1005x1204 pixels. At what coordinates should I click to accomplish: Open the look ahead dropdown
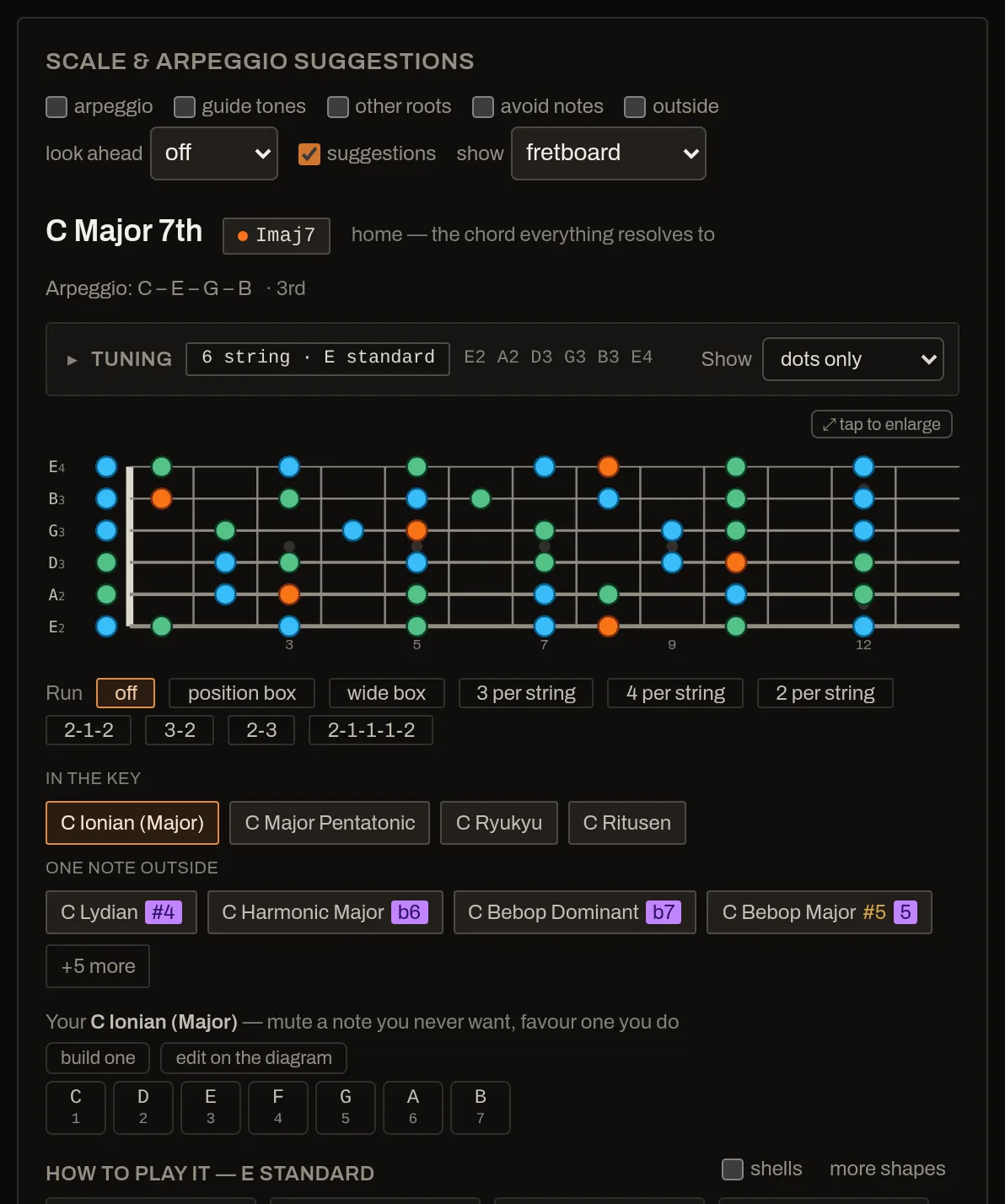tap(214, 153)
